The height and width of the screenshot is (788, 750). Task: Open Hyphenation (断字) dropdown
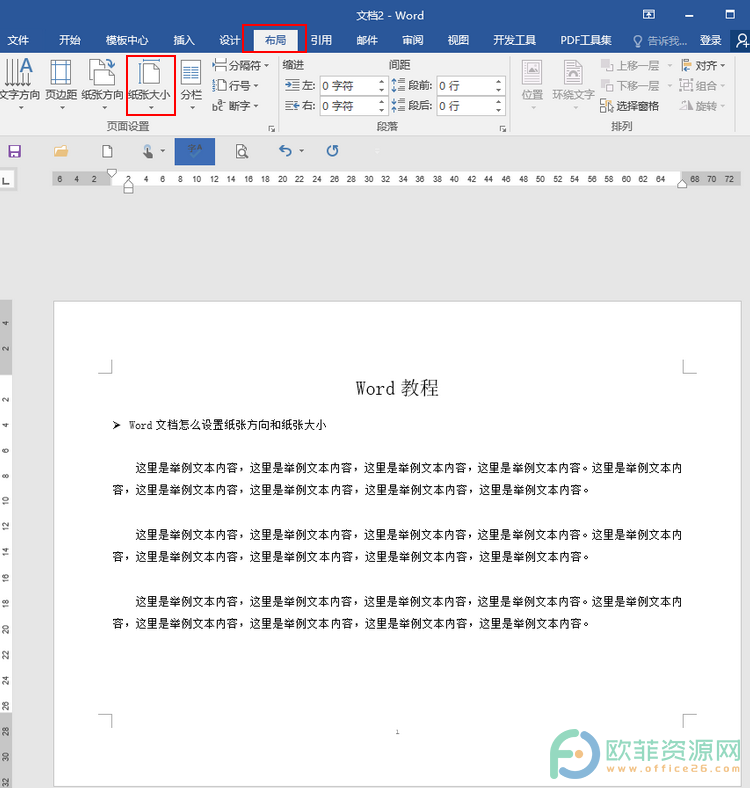point(235,106)
